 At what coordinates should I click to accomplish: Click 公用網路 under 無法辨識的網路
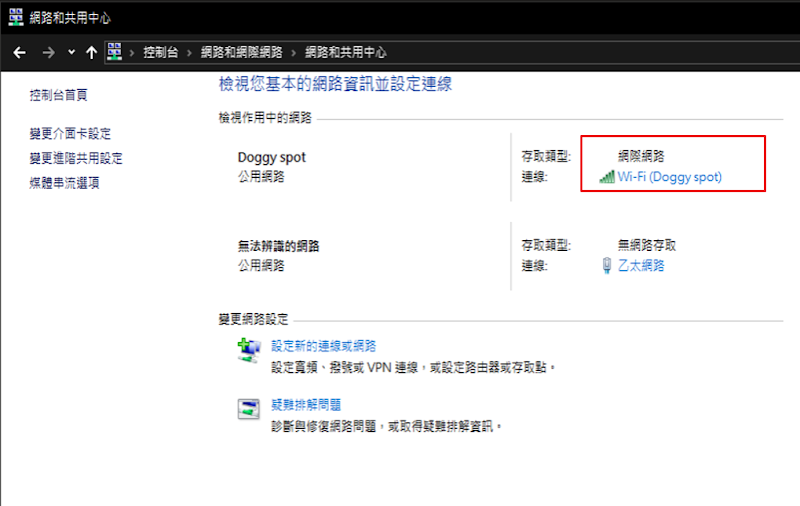pyautogui.click(x=261, y=265)
